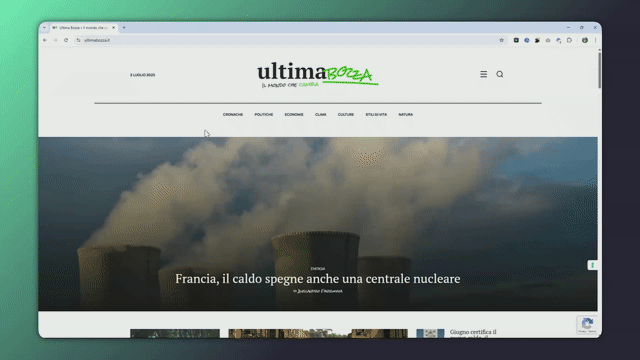
Task: Click the browser forward arrow
Action: 55,40
